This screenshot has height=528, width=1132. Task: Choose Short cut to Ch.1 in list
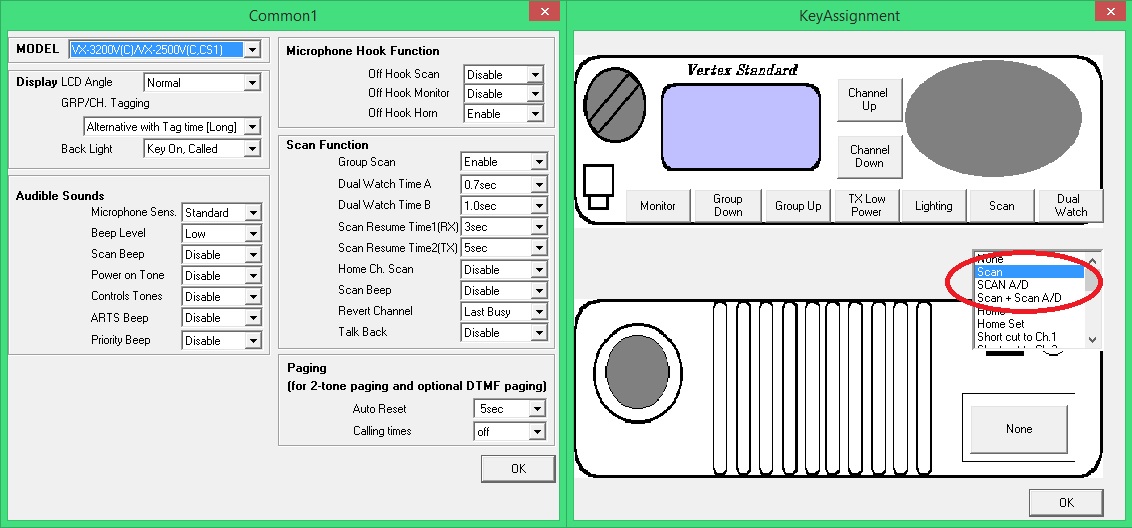pos(1029,337)
